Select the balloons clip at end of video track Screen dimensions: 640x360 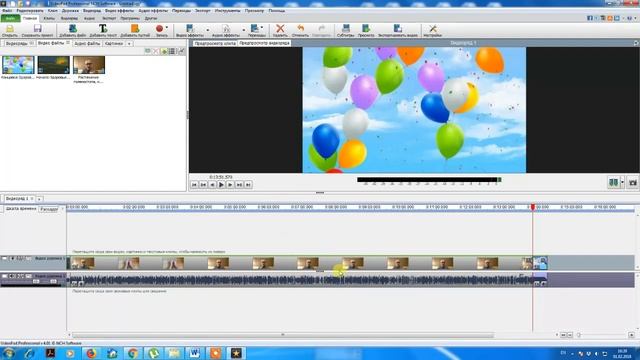pyautogui.click(x=540, y=263)
